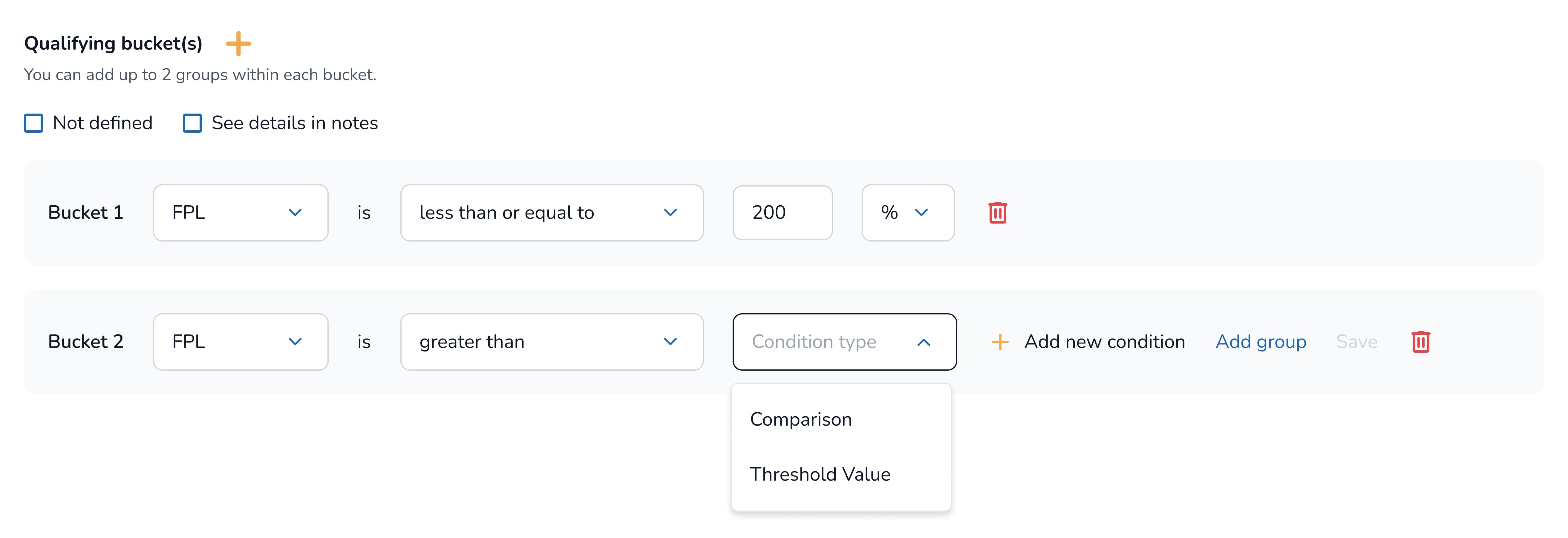The image size is (1568, 538).
Task: Select Comparison from condition type list
Action: pyautogui.click(x=800, y=419)
